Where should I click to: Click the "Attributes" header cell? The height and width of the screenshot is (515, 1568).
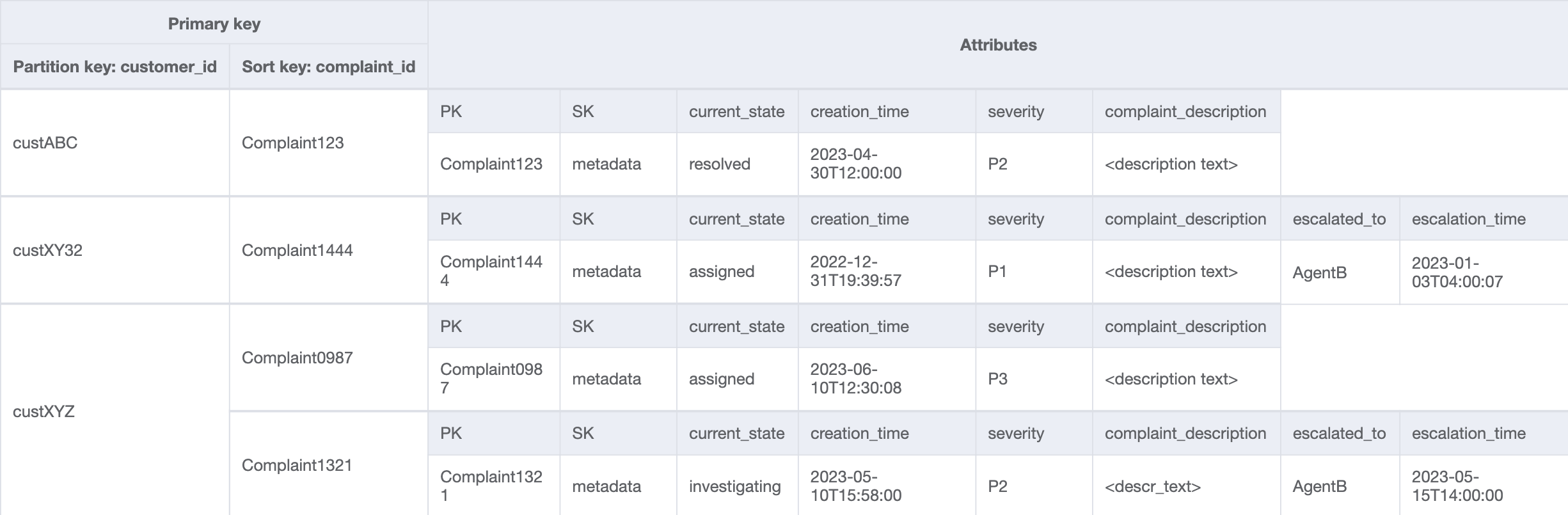pyautogui.click(x=997, y=45)
